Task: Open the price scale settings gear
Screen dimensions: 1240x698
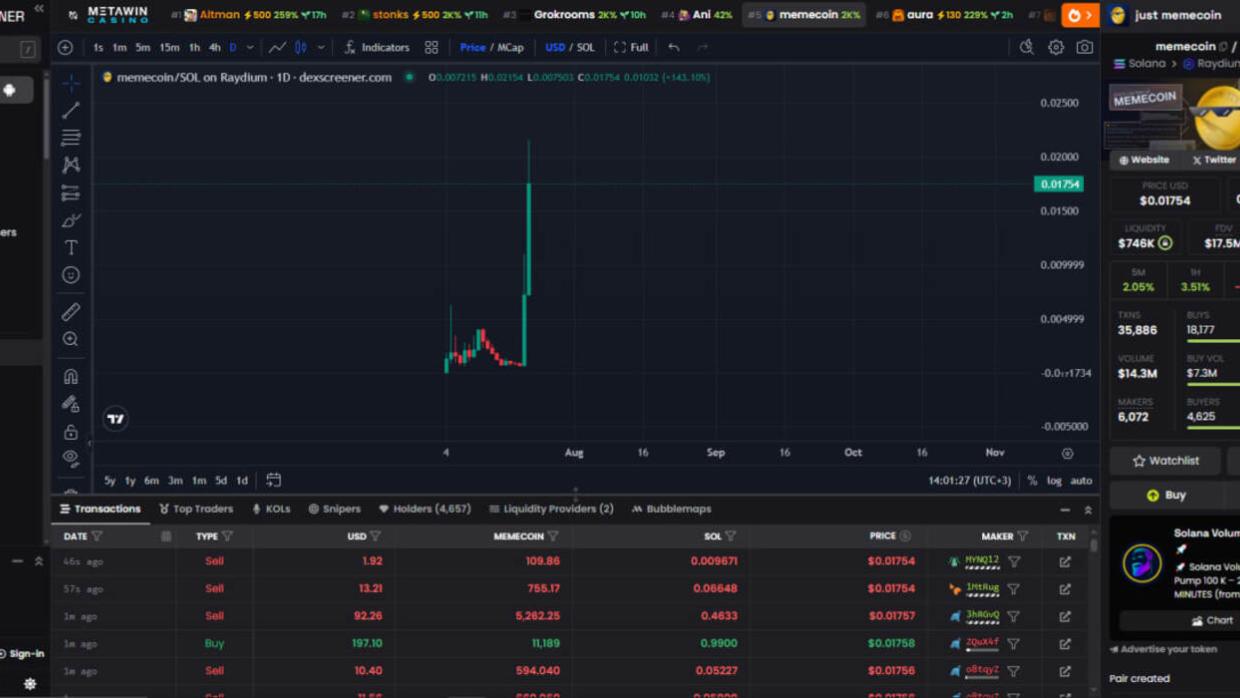Action: (x=1067, y=453)
